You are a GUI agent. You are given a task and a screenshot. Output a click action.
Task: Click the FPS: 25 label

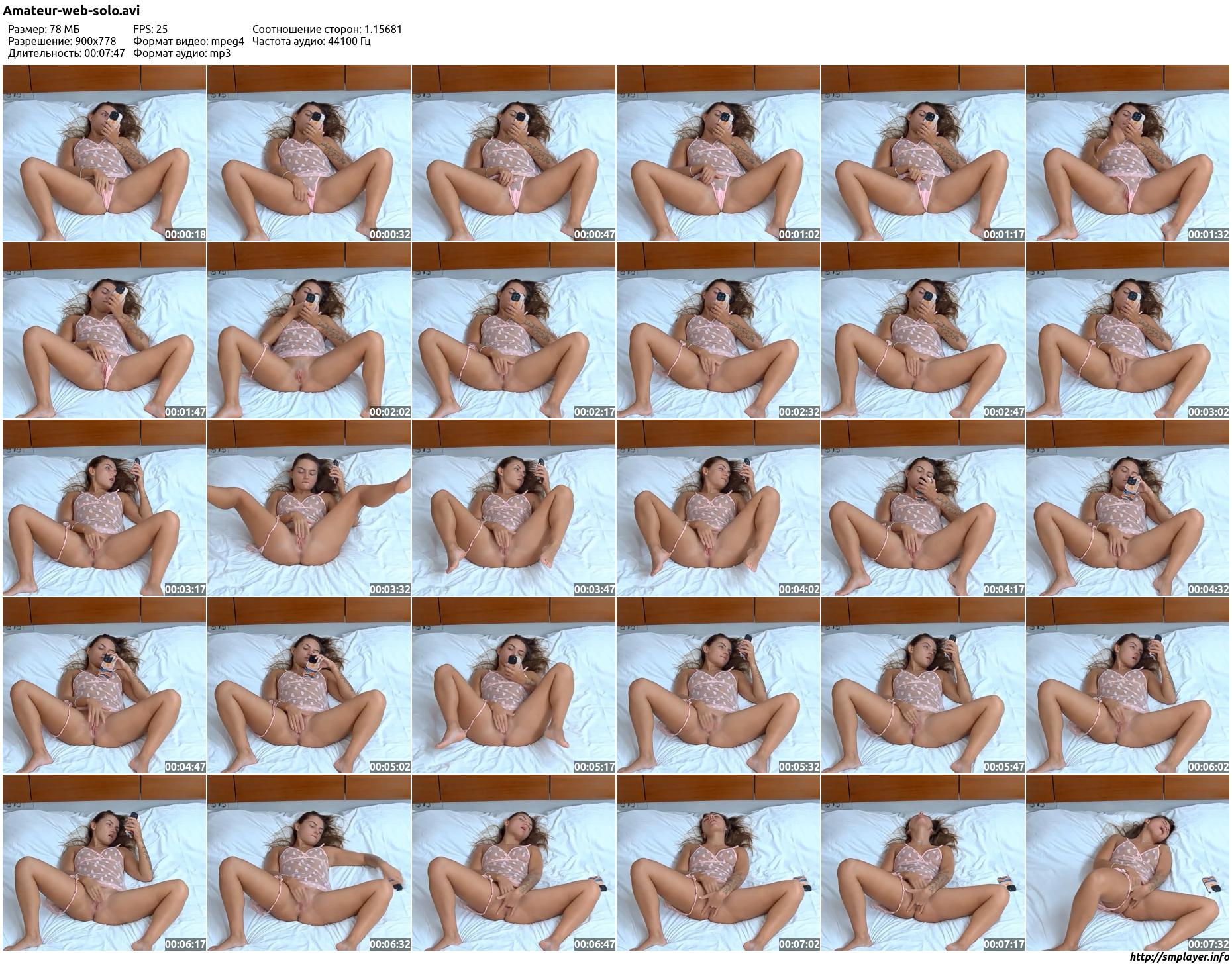click(x=150, y=29)
